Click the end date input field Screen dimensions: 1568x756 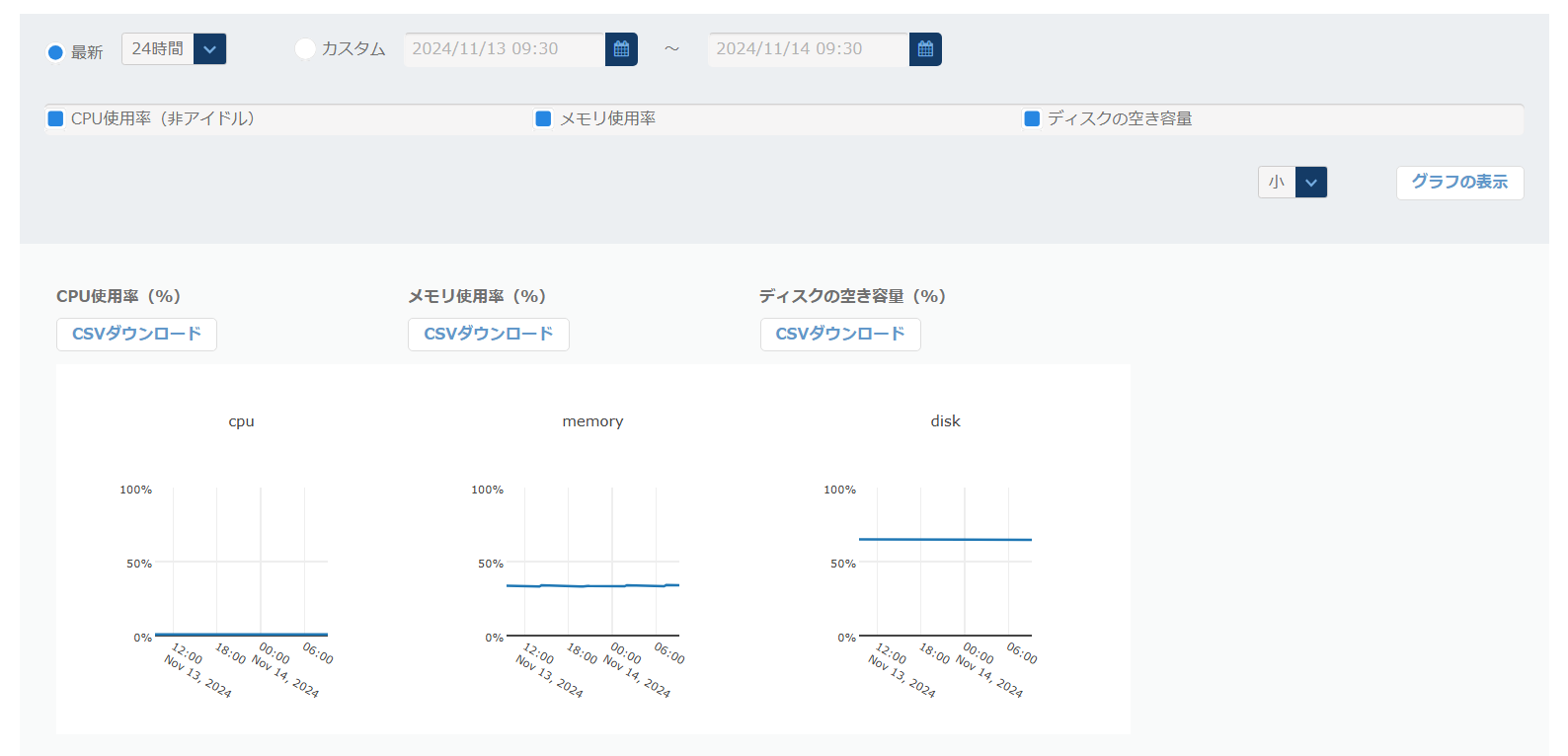point(808,49)
